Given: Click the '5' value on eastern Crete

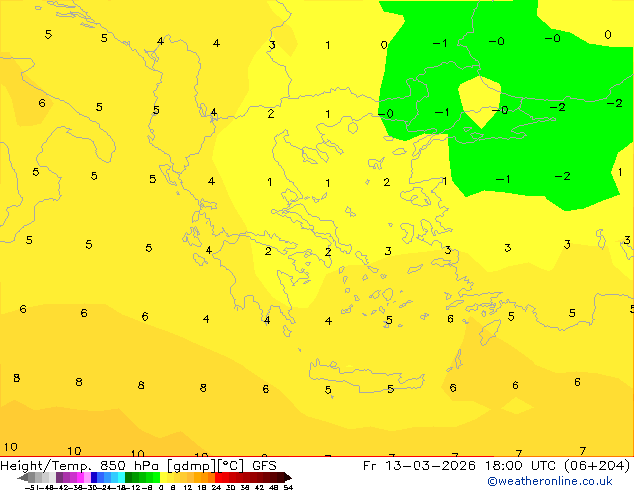Looking at the screenshot, I should click(x=390, y=389).
